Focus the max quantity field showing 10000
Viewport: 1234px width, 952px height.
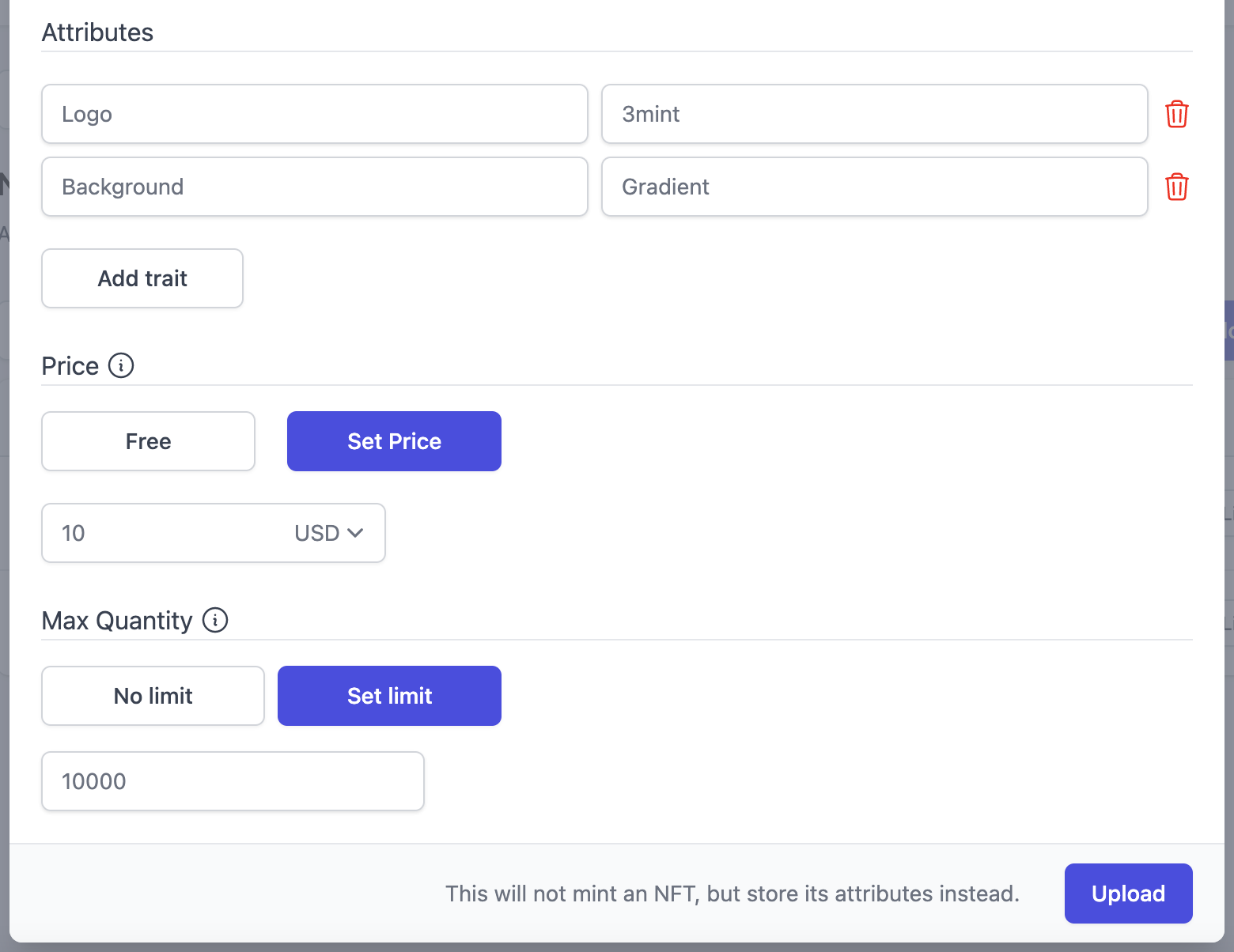233,781
